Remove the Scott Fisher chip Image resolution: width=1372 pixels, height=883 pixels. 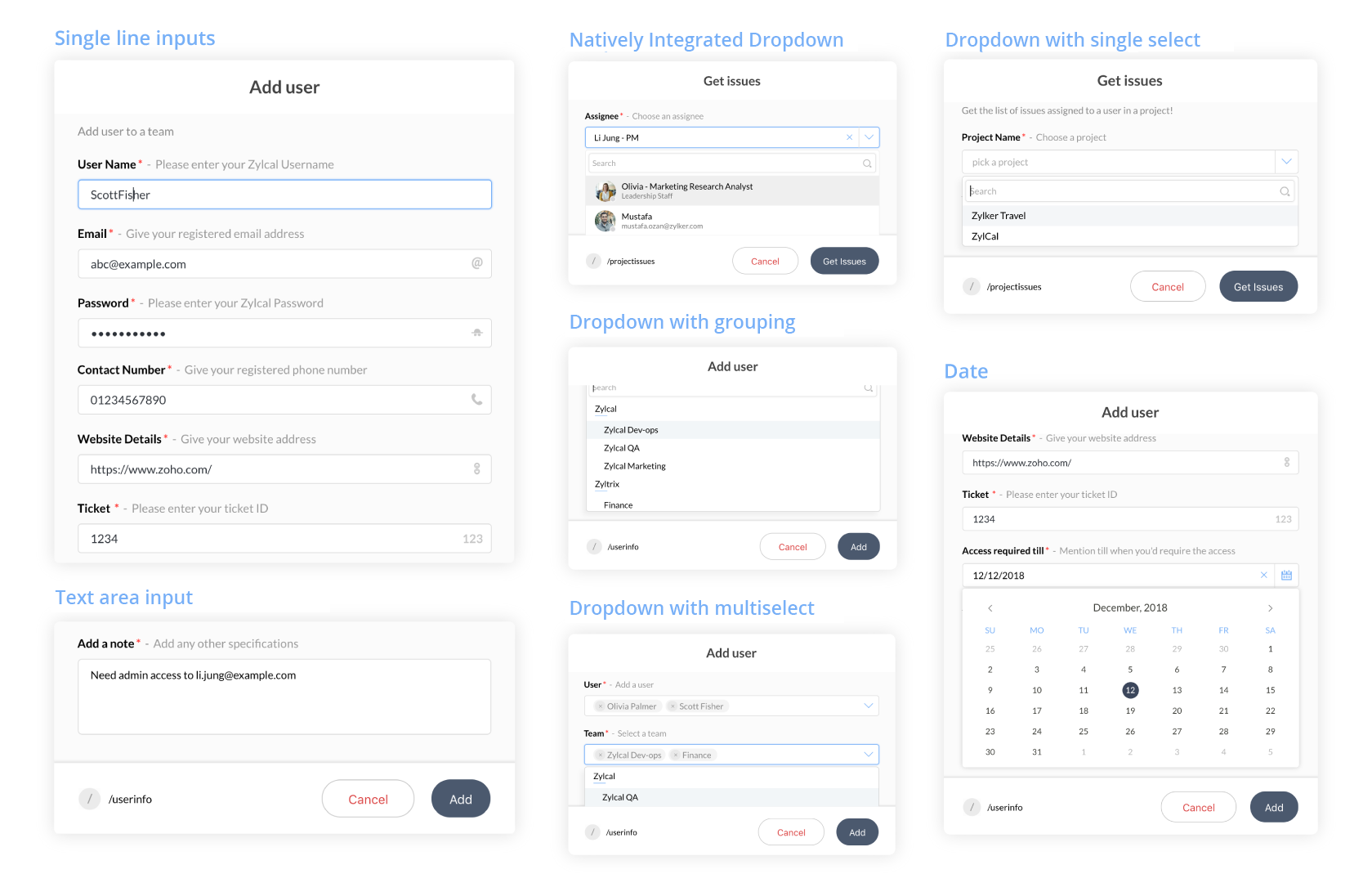[x=672, y=706]
